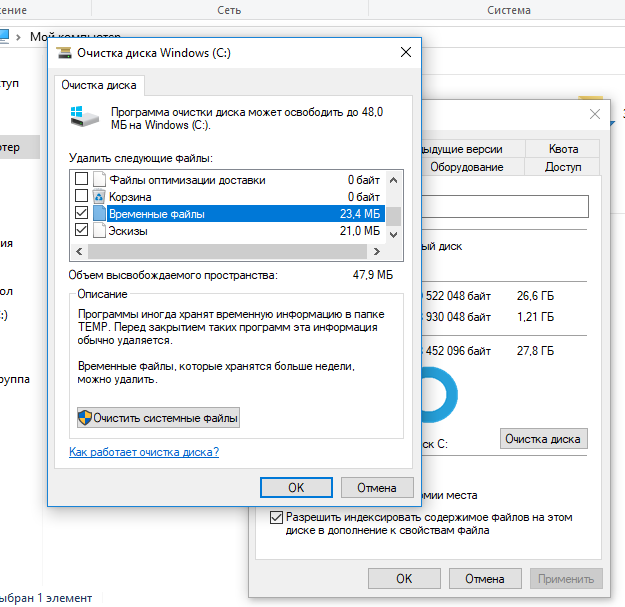The height and width of the screenshot is (607, 625).
Task: Select the Файлы оптимизации доставки row text
Action: pos(187,180)
